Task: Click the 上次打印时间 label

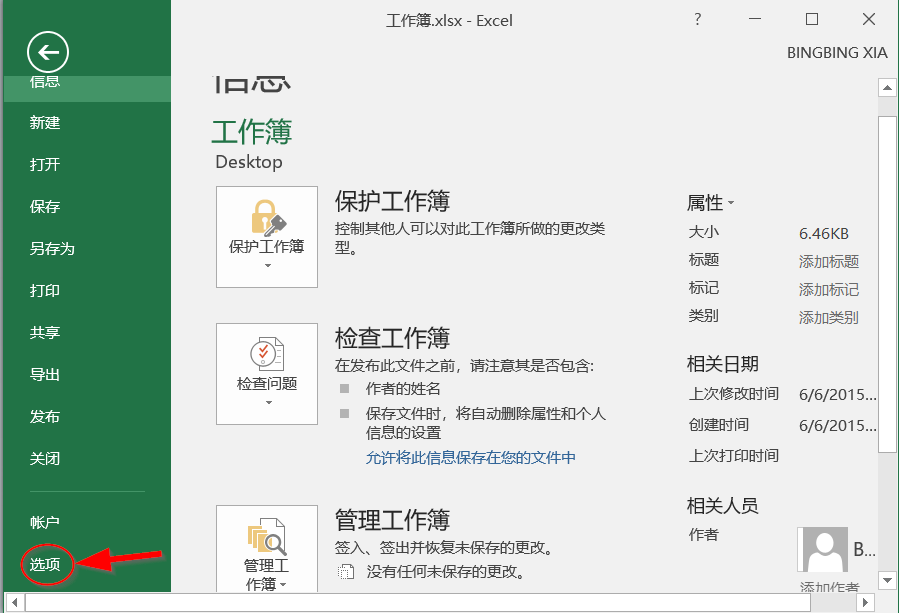Action: pyautogui.click(x=733, y=456)
